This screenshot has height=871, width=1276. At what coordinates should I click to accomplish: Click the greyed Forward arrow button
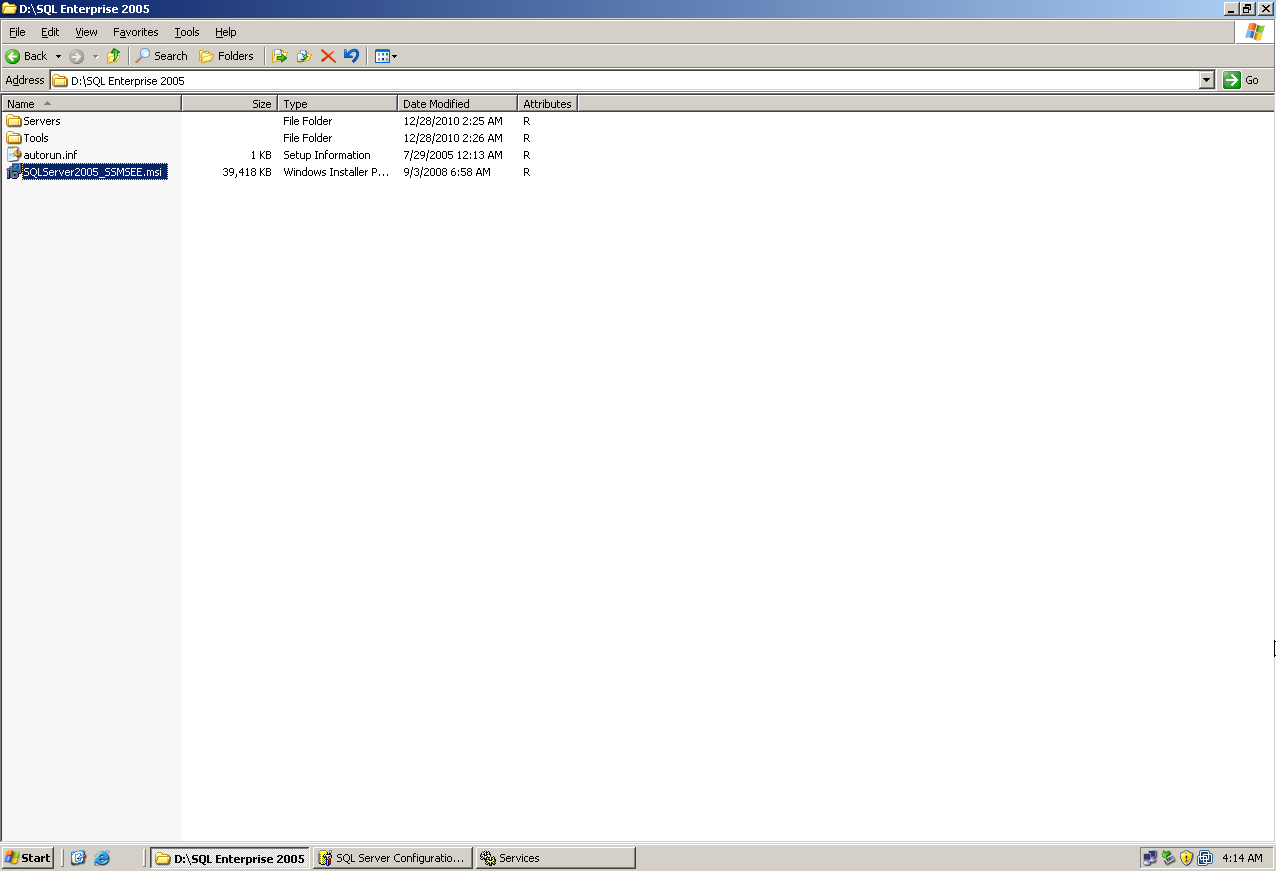click(77, 56)
